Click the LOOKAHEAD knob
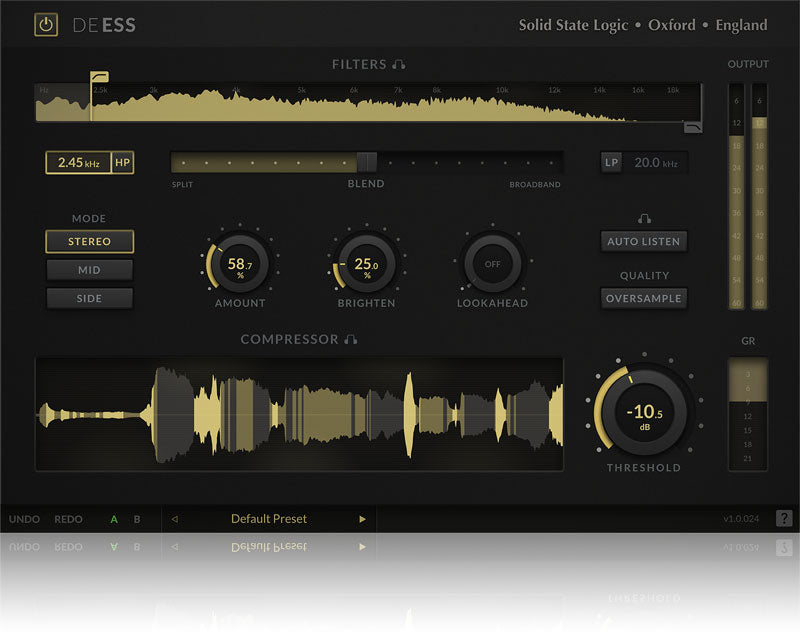The height and width of the screenshot is (633, 800). coord(492,264)
